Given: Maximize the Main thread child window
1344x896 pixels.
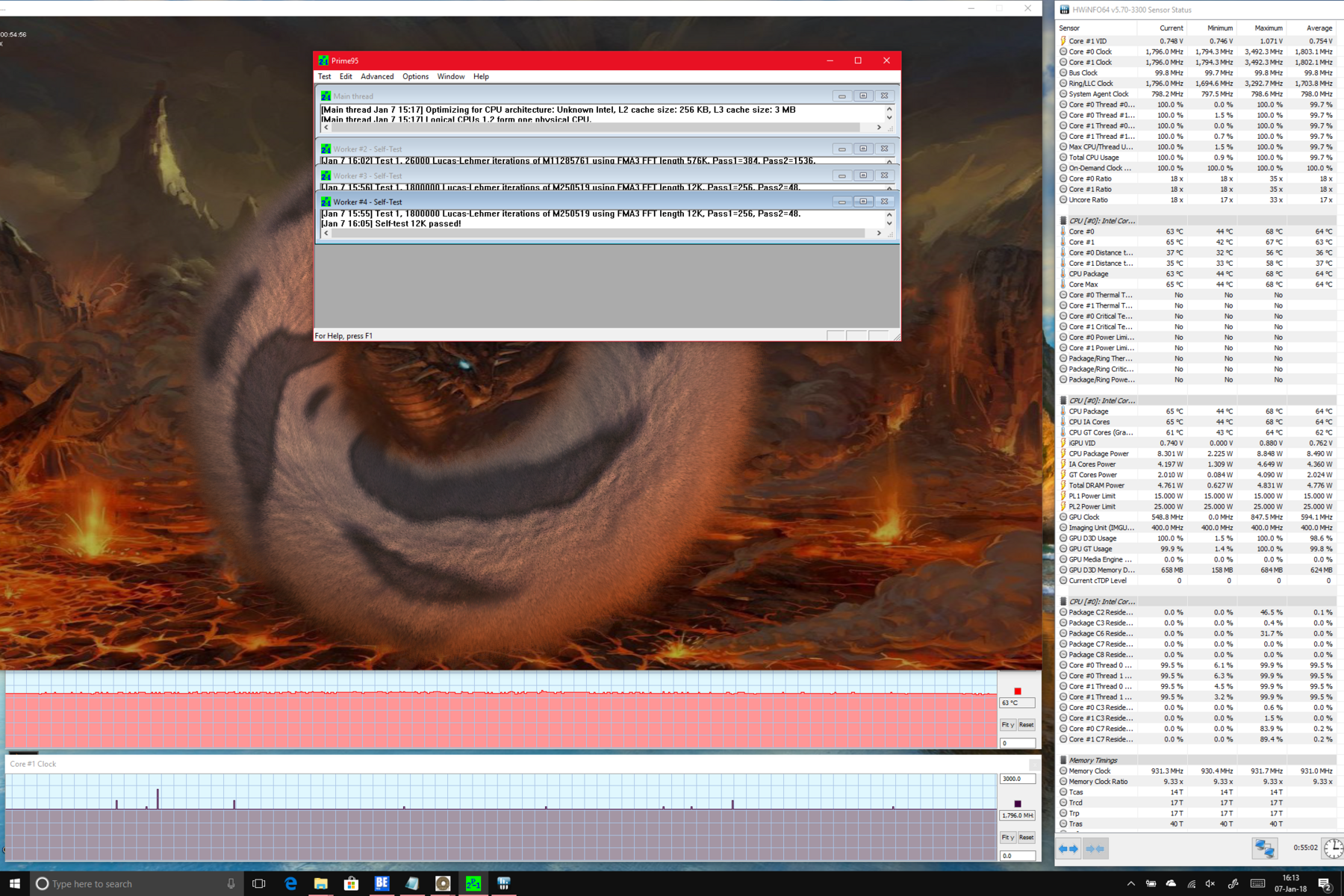Looking at the screenshot, I should [x=863, y=96].
